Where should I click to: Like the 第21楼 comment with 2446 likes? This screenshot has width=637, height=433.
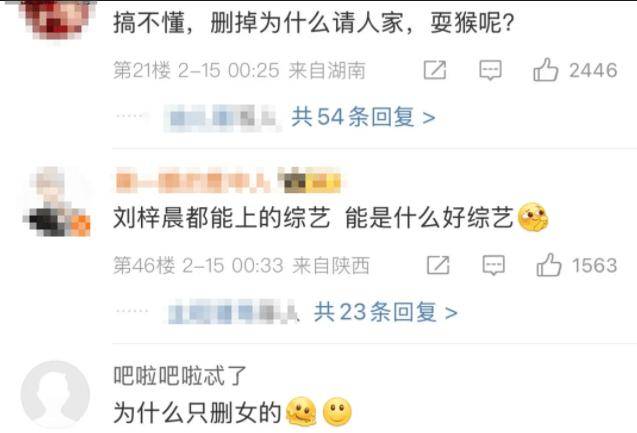tap(546, 69)
